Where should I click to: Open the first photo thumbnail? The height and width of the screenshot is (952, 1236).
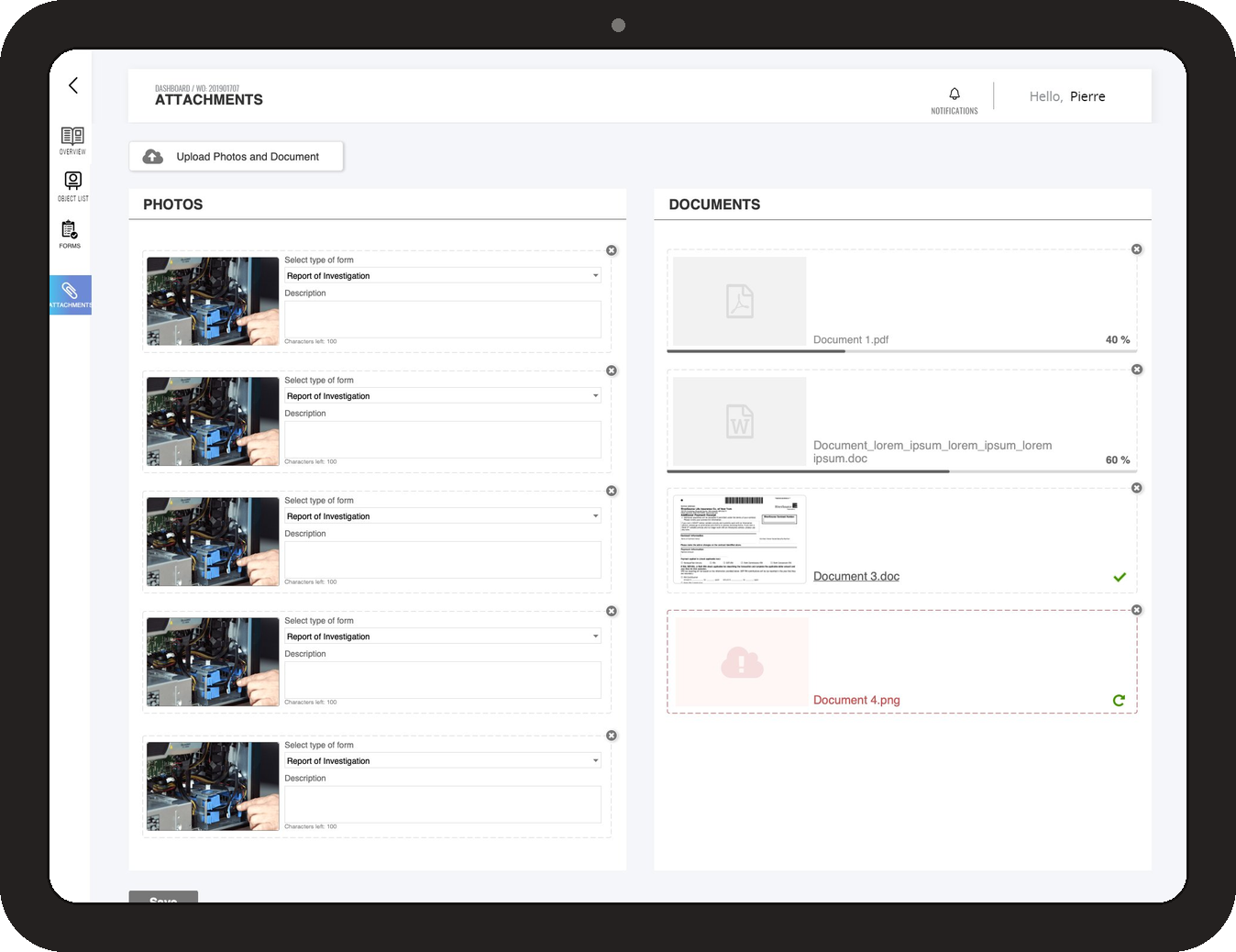pyautogui.click(x=213, y=301)
